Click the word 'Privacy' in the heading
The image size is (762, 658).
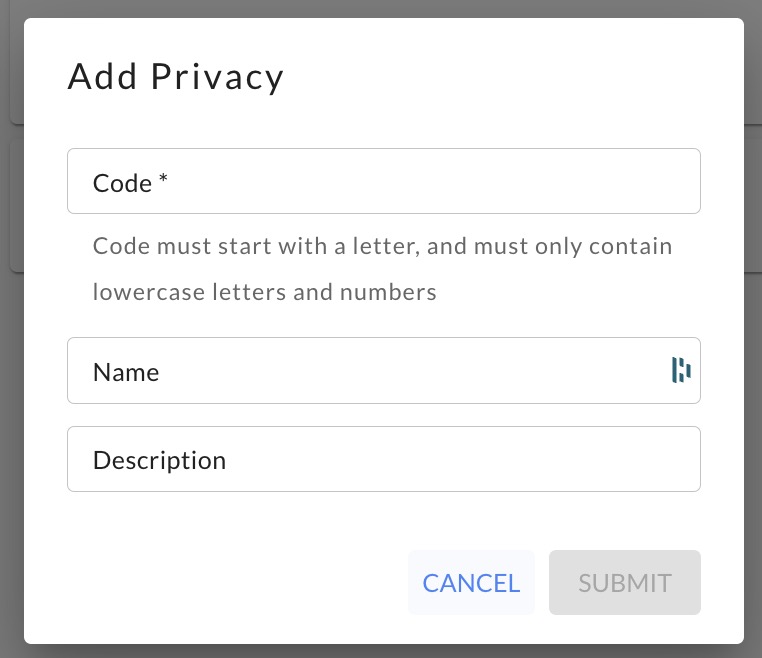(x=217, y=78)
